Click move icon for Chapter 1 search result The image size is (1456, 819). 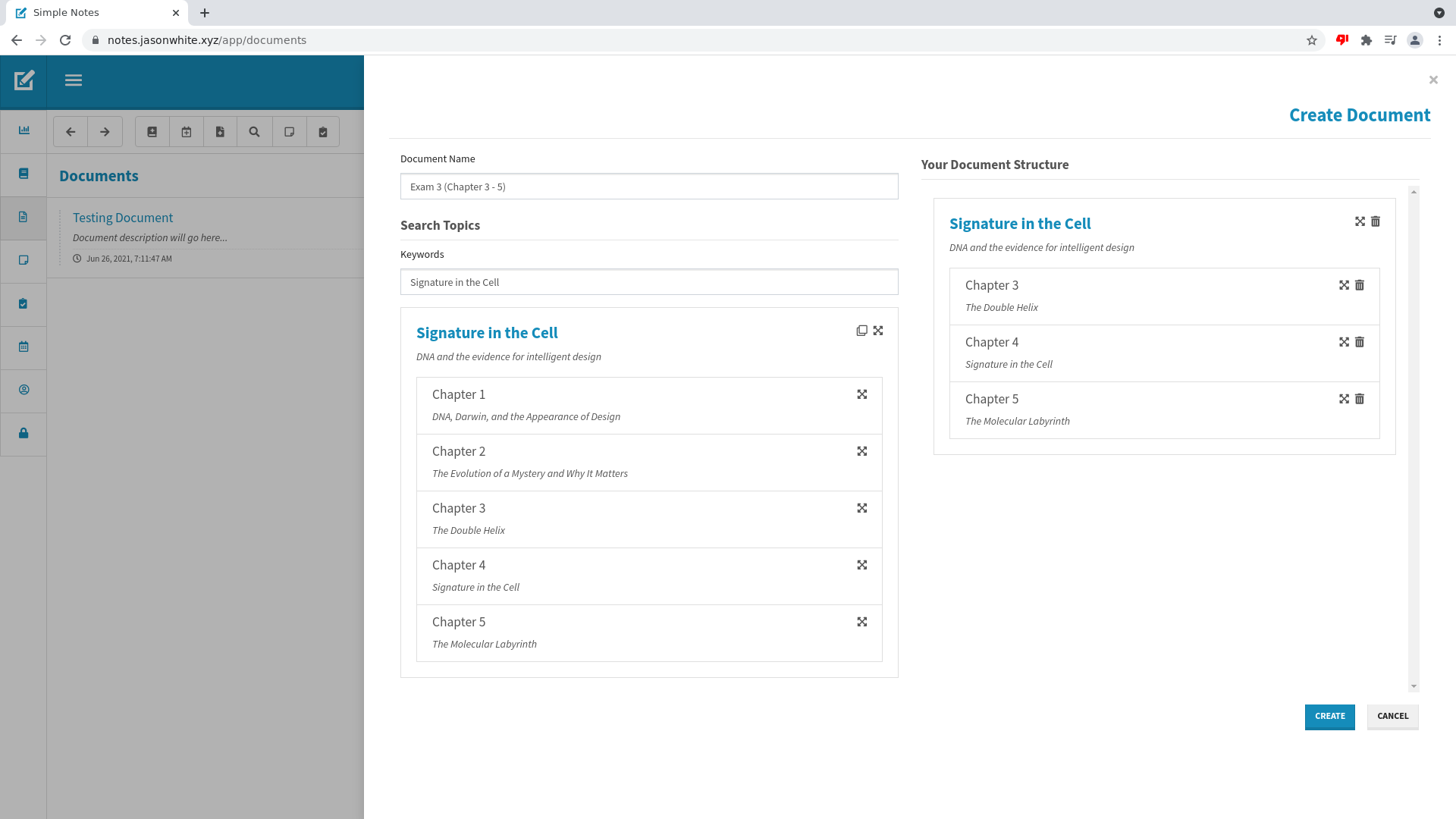pyautogui.click(x=862, y=394)
